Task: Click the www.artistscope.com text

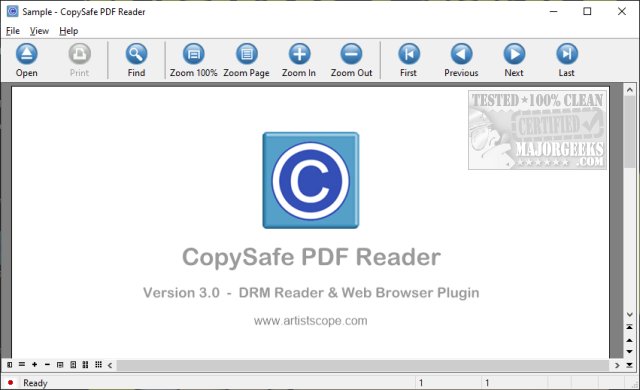Action: 311,321
